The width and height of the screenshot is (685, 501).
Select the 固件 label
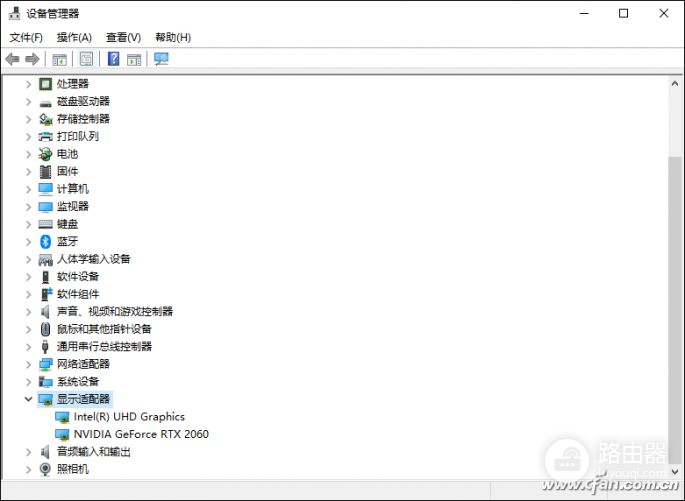(67, 171)
